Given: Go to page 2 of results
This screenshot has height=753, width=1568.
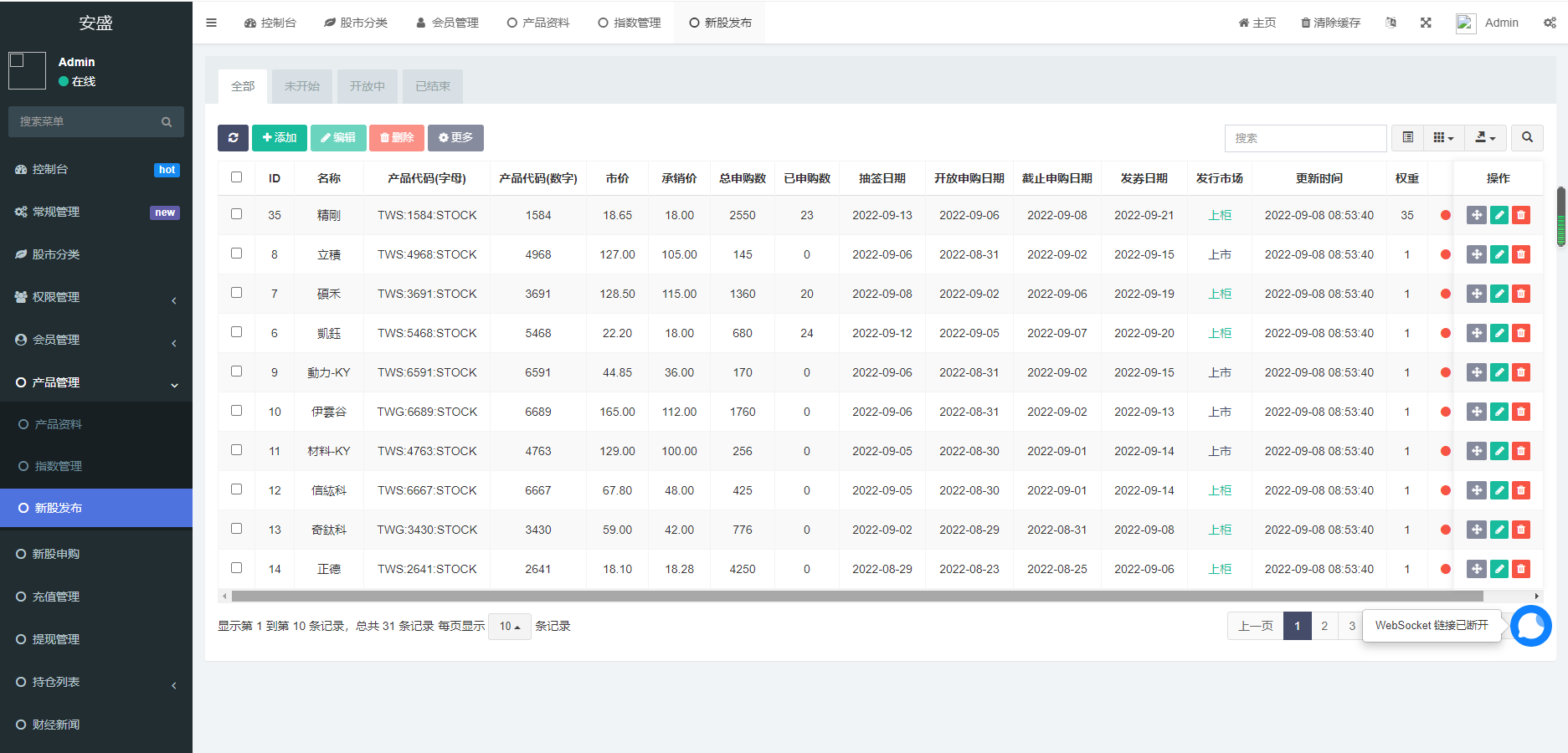Looking at the screenshot, I should (x=1324, y=626).
